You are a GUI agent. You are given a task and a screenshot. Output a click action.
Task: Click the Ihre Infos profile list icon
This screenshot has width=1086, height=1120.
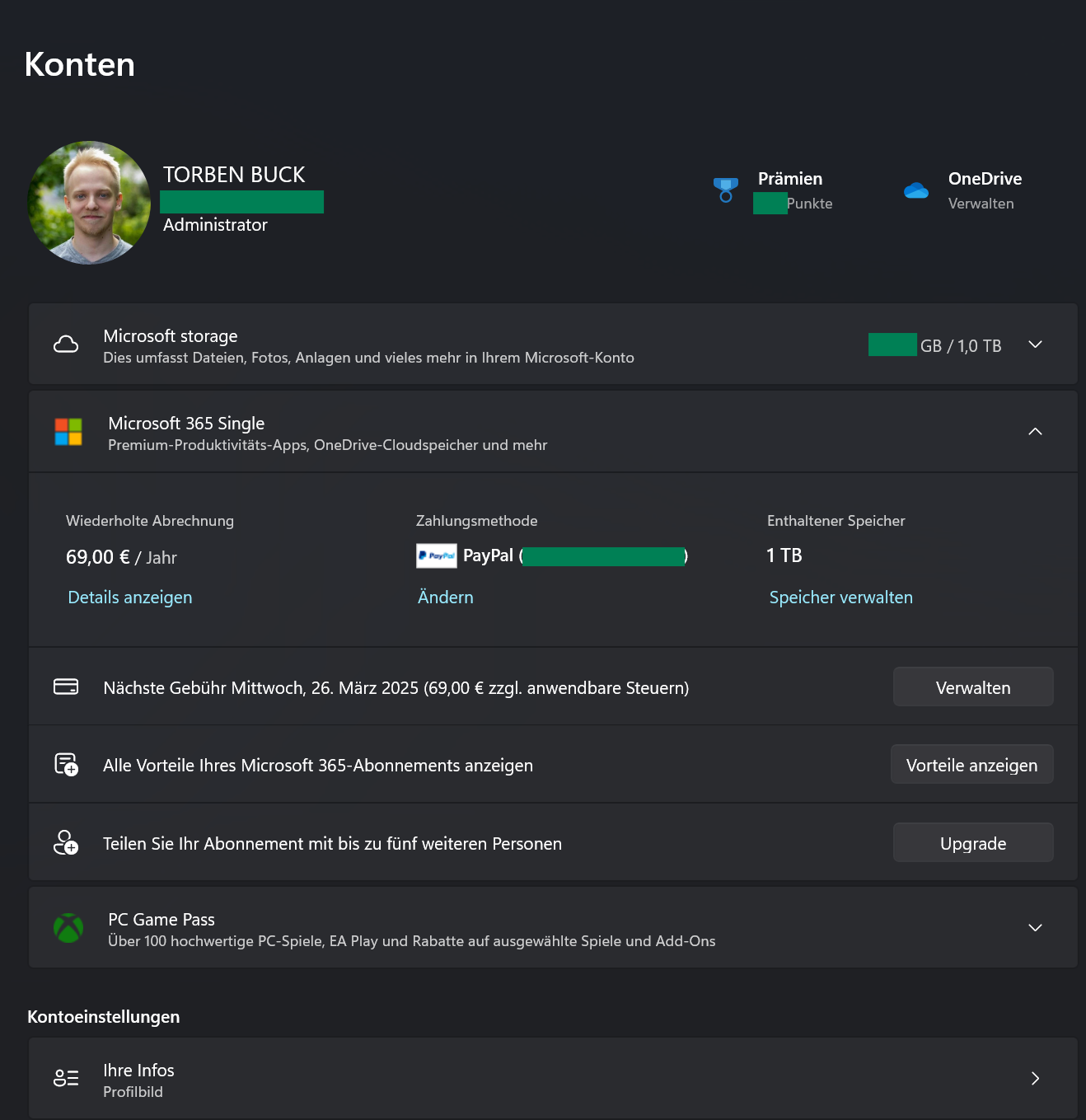(66, 1078)
